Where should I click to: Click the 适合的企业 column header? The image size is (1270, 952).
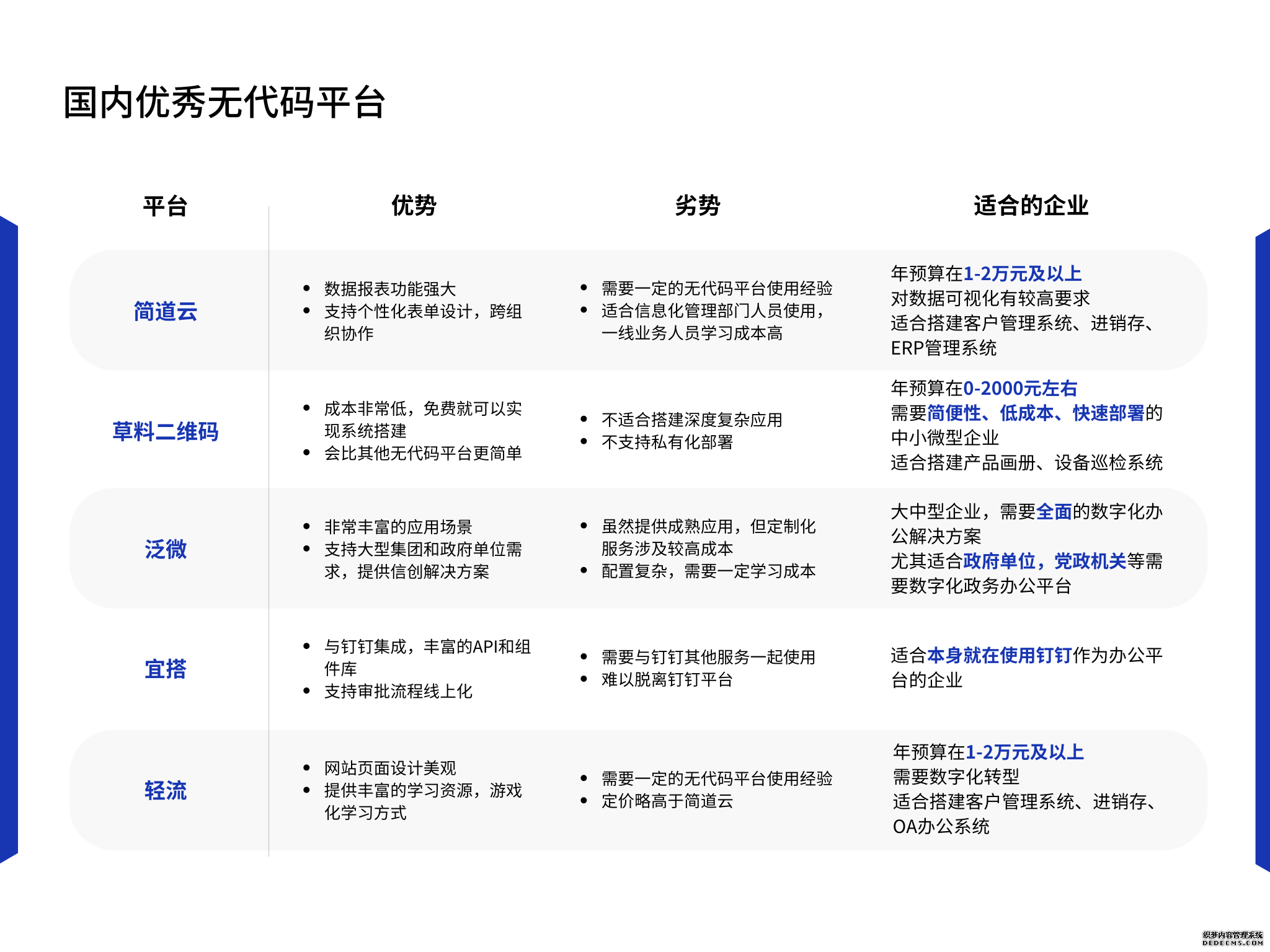(1031, 205)
